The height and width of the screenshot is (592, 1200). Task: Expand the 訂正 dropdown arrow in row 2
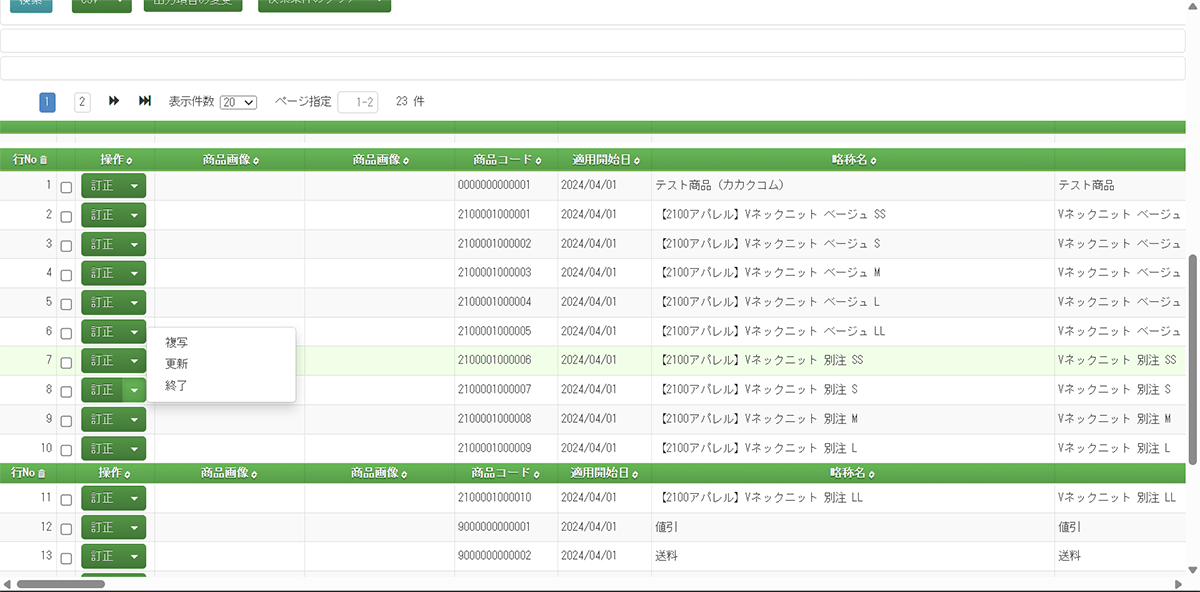[x=134, y=216]
